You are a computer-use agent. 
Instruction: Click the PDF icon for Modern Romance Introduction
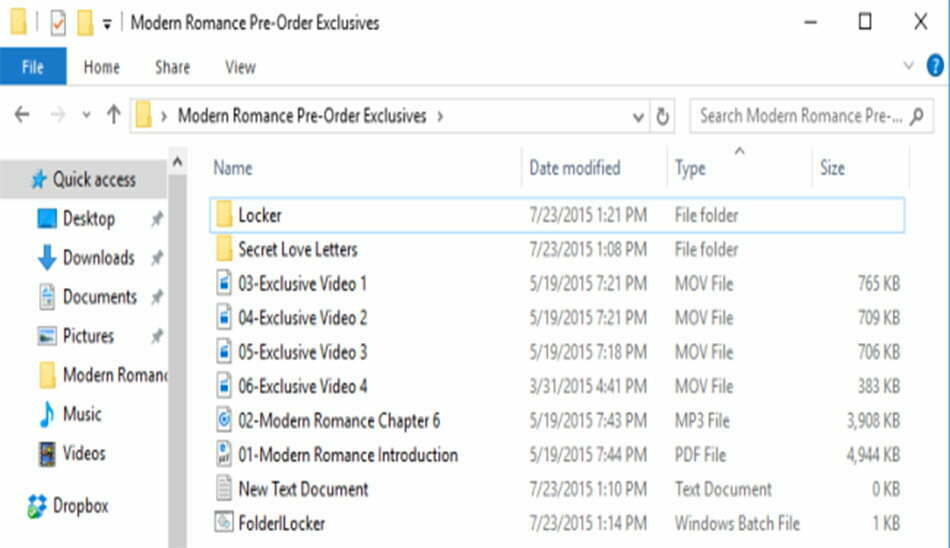224,454
